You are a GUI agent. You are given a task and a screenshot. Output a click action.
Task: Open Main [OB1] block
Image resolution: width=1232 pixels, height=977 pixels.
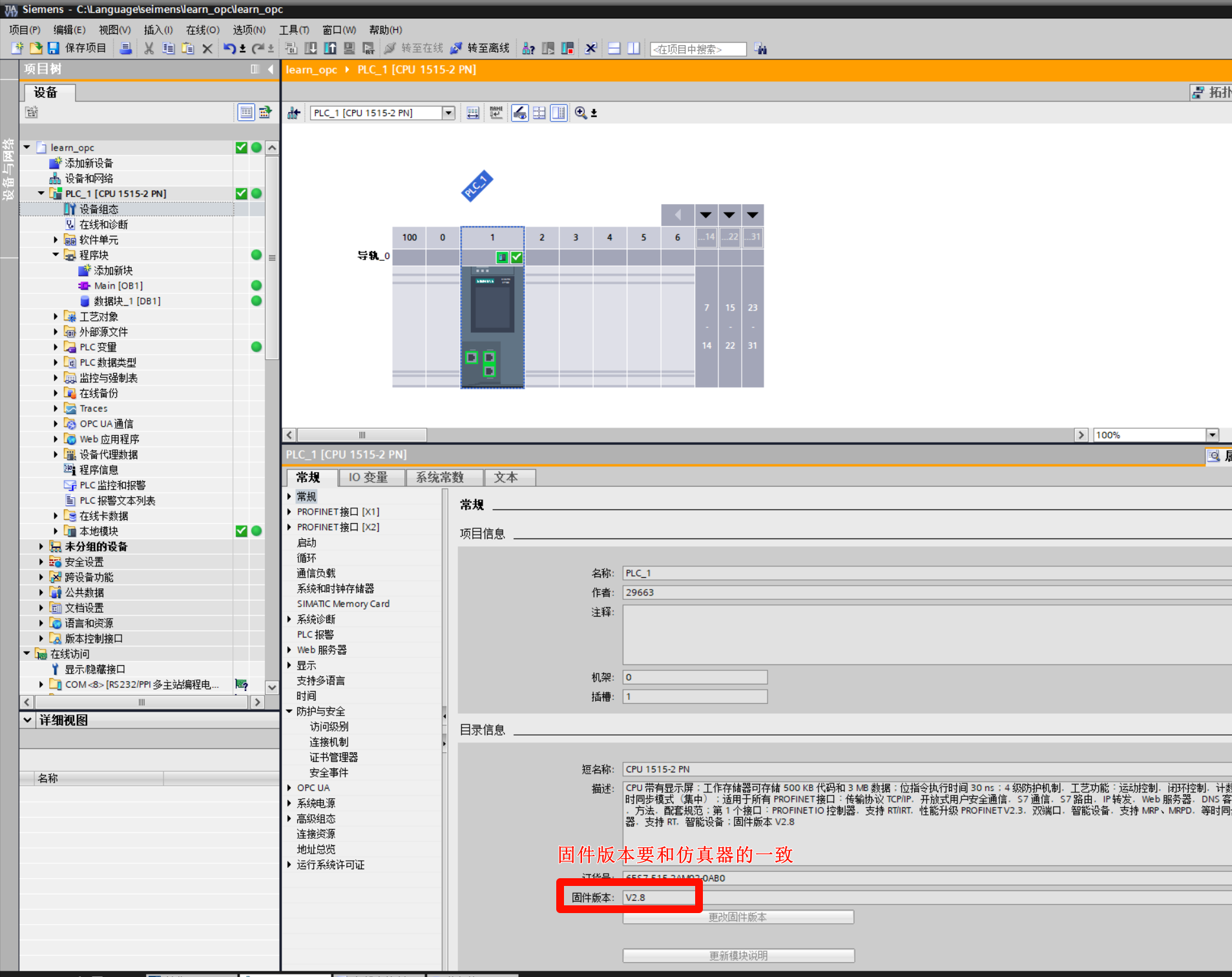pos(118,285)
